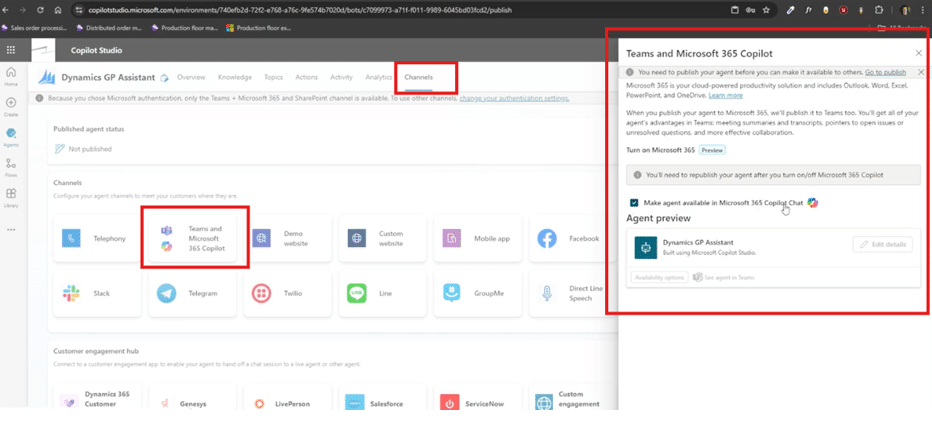
Task: Open the LivePerson engagement hub card
Action: click(x=288, y=397)
